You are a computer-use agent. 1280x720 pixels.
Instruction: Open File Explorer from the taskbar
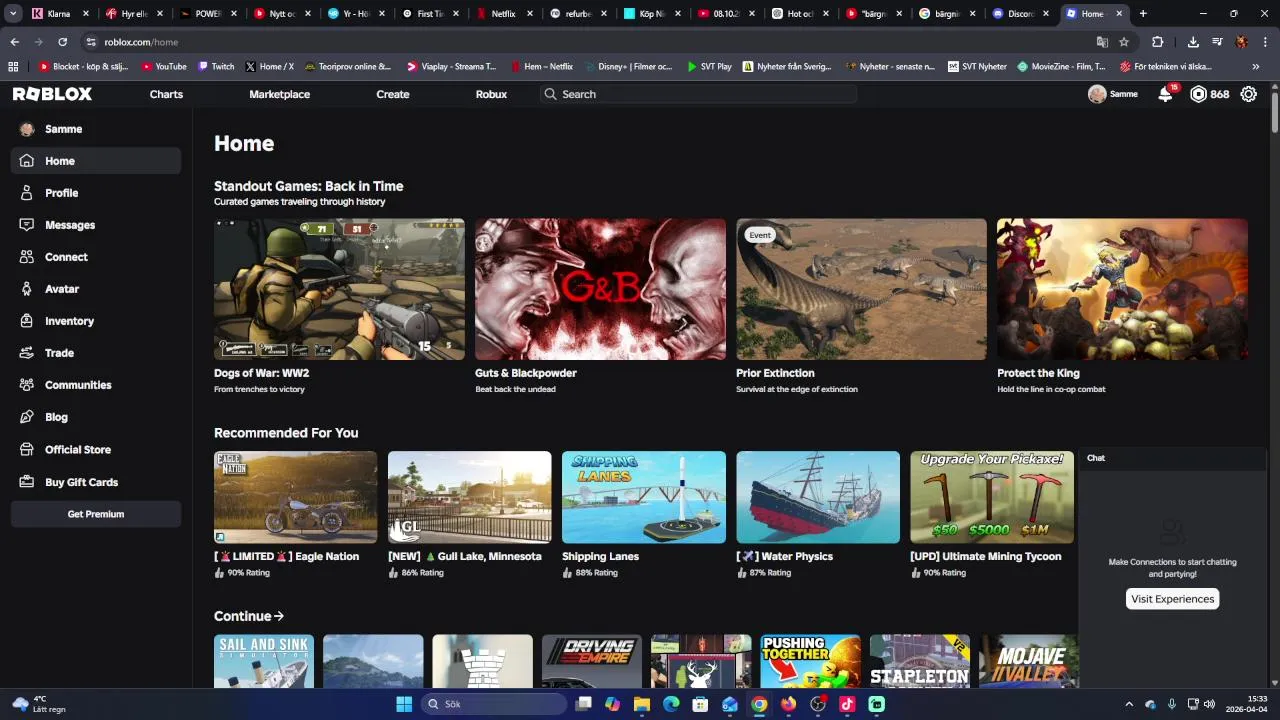642,704
